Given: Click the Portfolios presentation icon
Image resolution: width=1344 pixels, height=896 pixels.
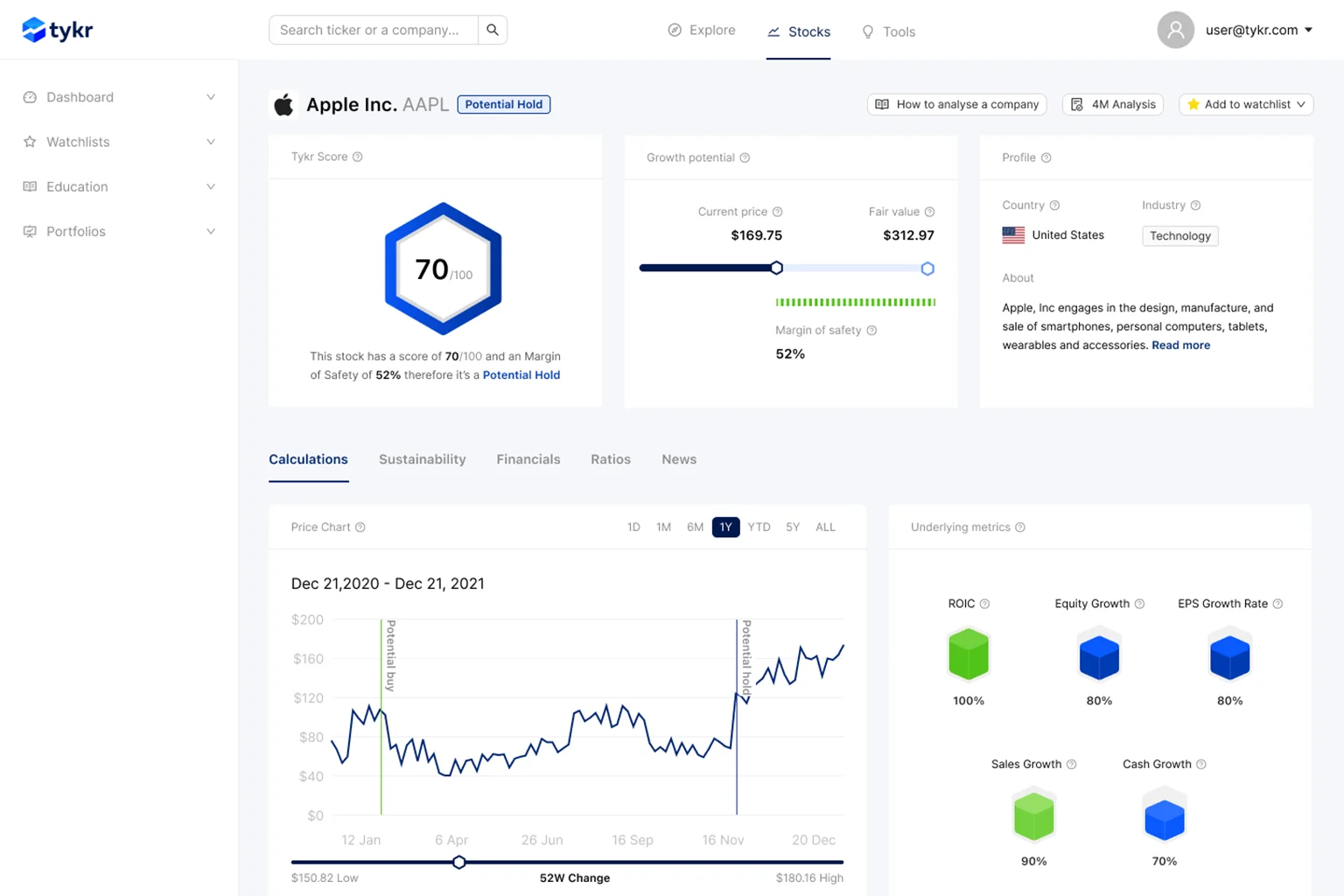Looking at the screenshot, I should point(30,231).
